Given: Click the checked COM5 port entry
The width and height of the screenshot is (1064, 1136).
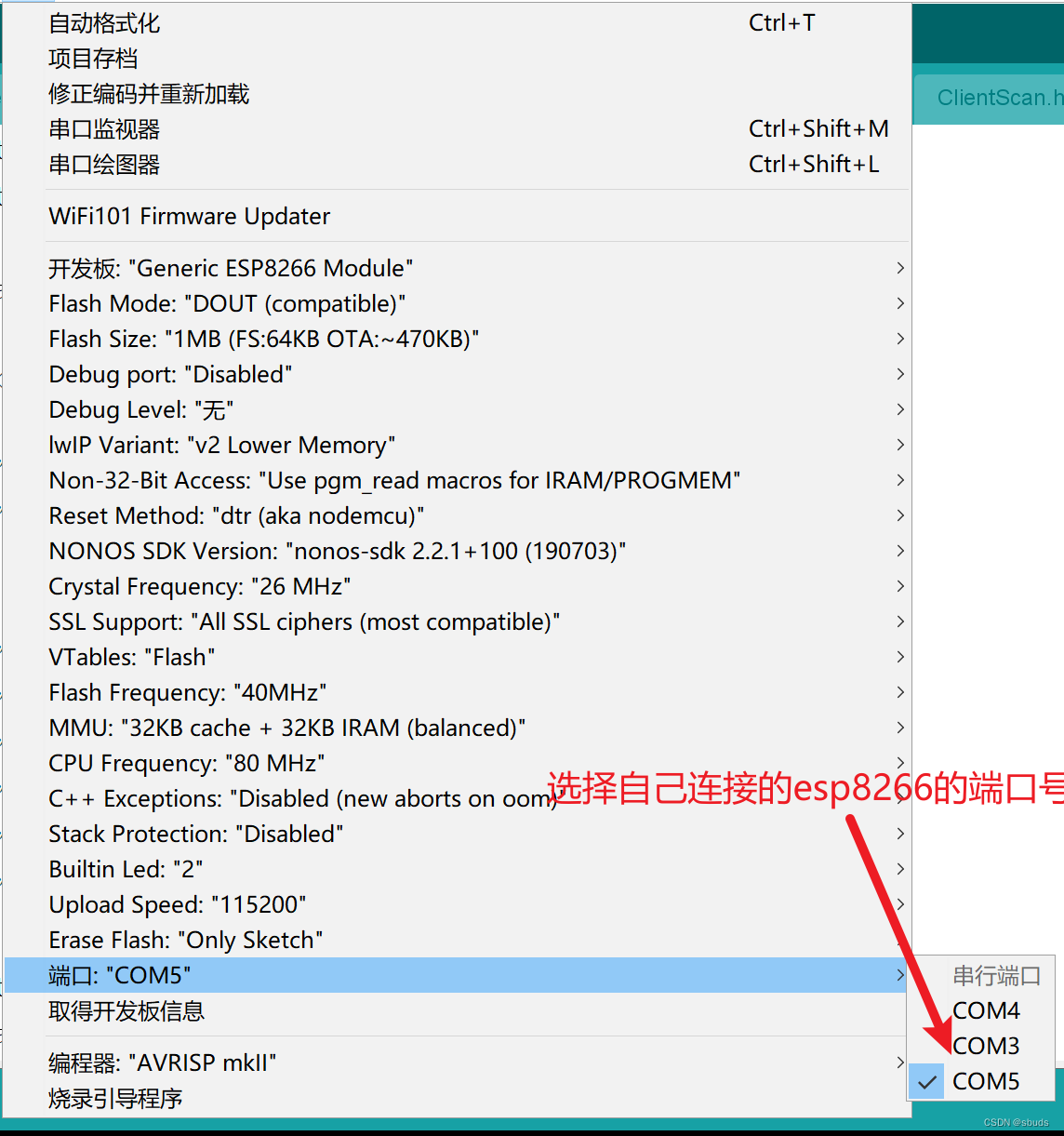Looking at the screenshot, I should [x=986, y=1081].
